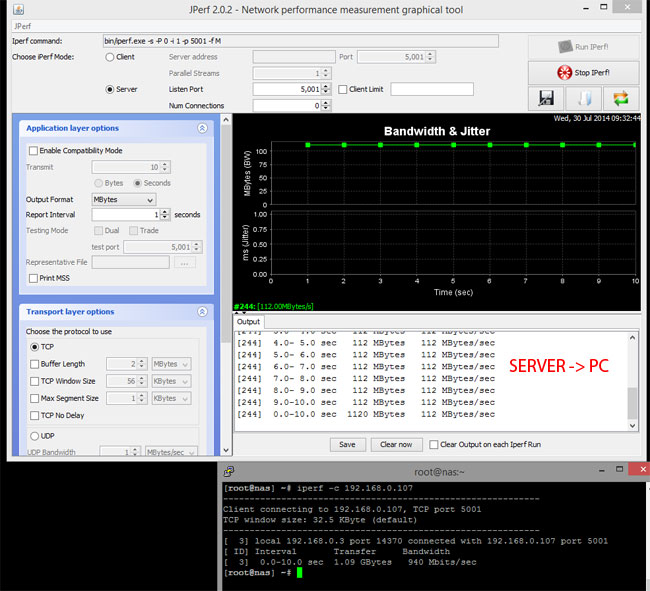Click the Bandwidth & Jitter chart title
The height and width of the screenshot is (591, 650).
[437, 131]
